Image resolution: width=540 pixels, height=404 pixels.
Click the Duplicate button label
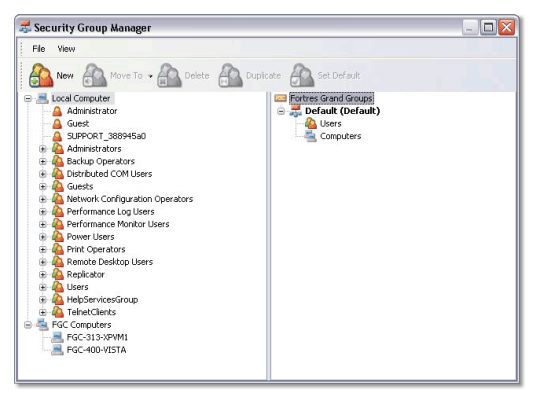pos(263,75)
